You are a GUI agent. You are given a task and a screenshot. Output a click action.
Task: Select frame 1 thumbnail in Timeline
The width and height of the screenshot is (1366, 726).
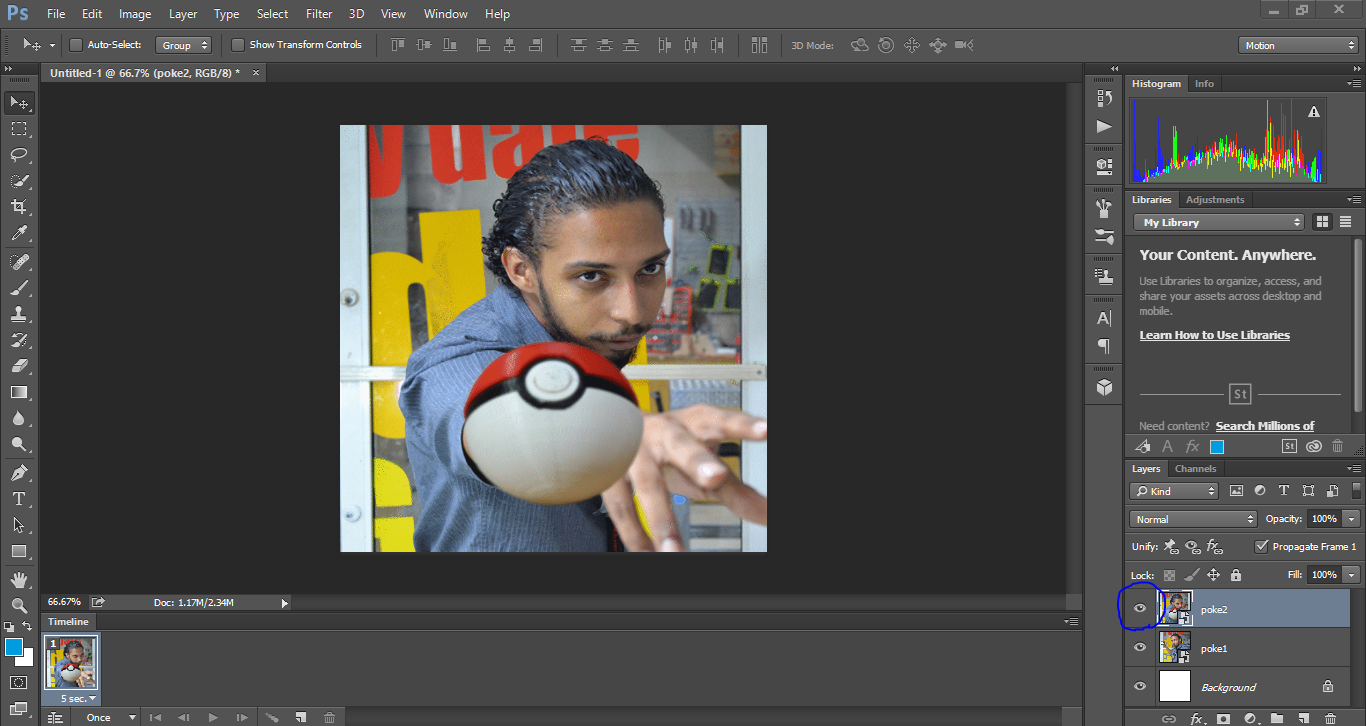point(70,663)
